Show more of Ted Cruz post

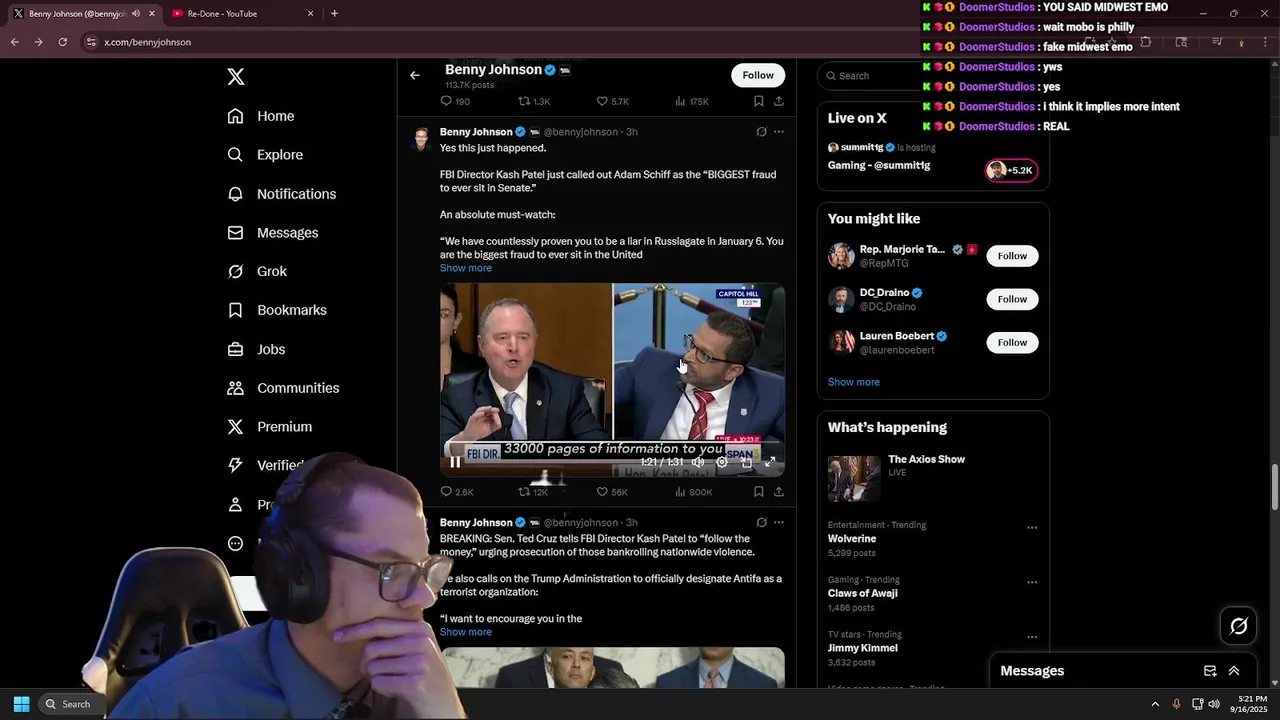click(x=465, y=632)
